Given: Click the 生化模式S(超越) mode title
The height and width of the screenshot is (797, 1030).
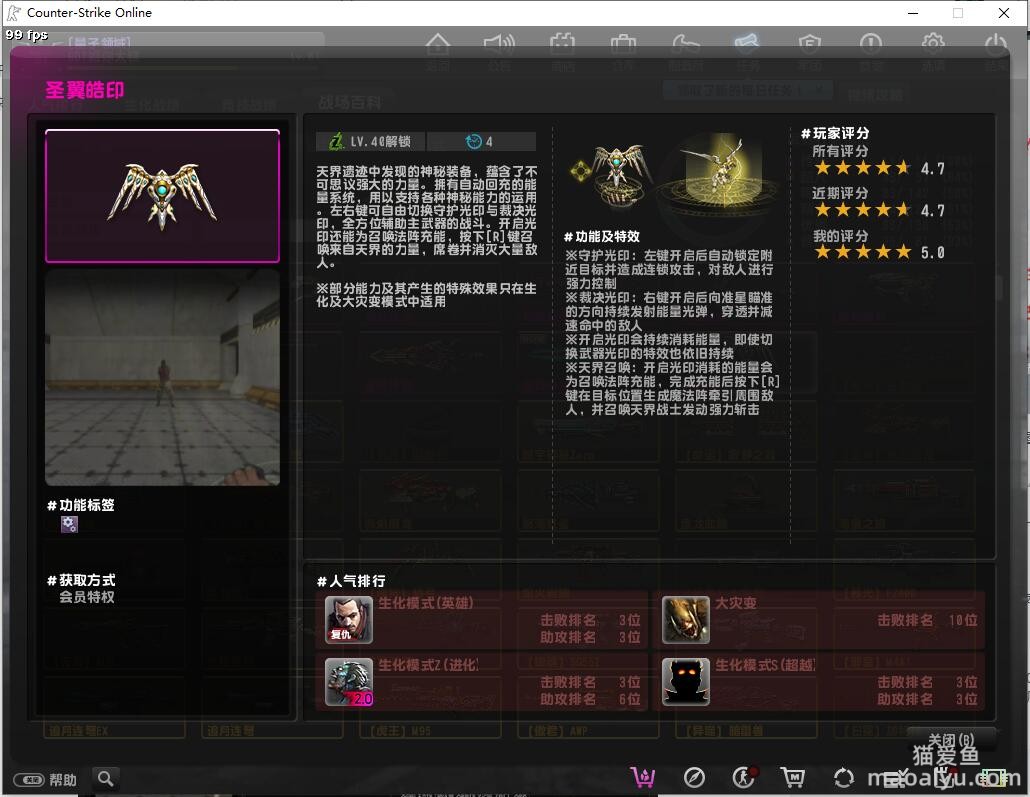Looking at the screenshot, I should point(765,665).
